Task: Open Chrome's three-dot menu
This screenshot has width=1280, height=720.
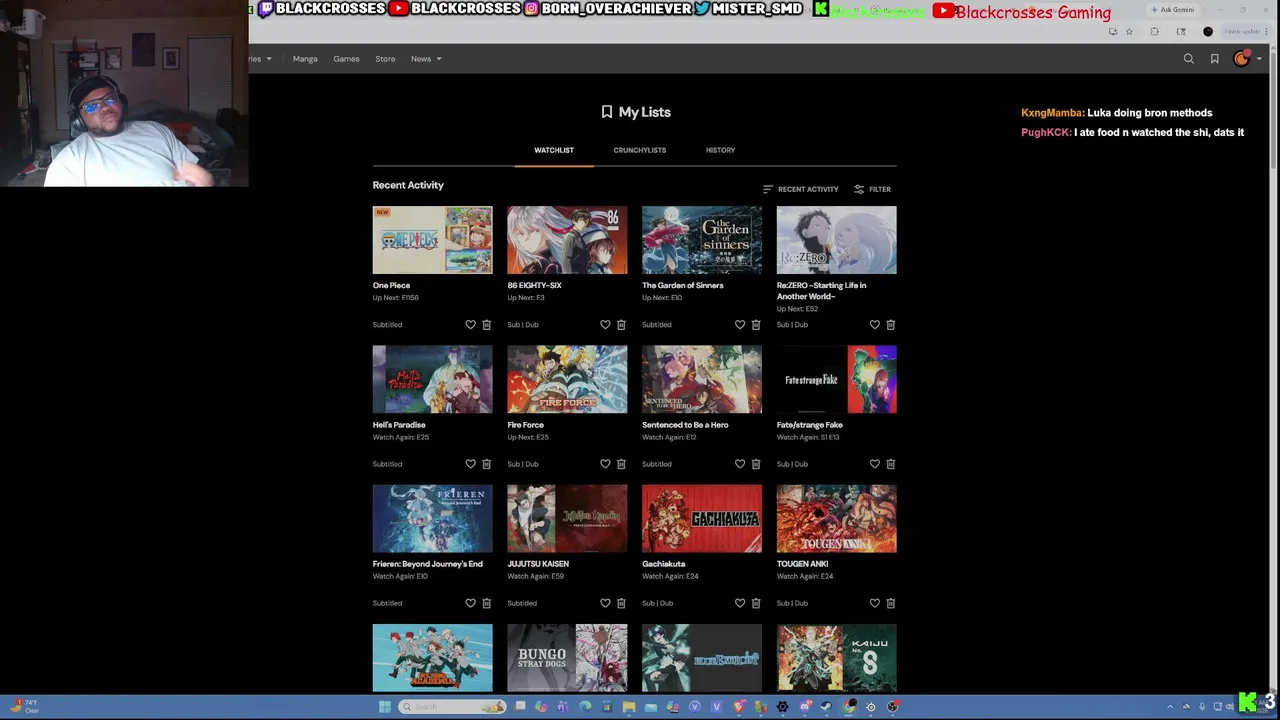Action: [1266, 31]
